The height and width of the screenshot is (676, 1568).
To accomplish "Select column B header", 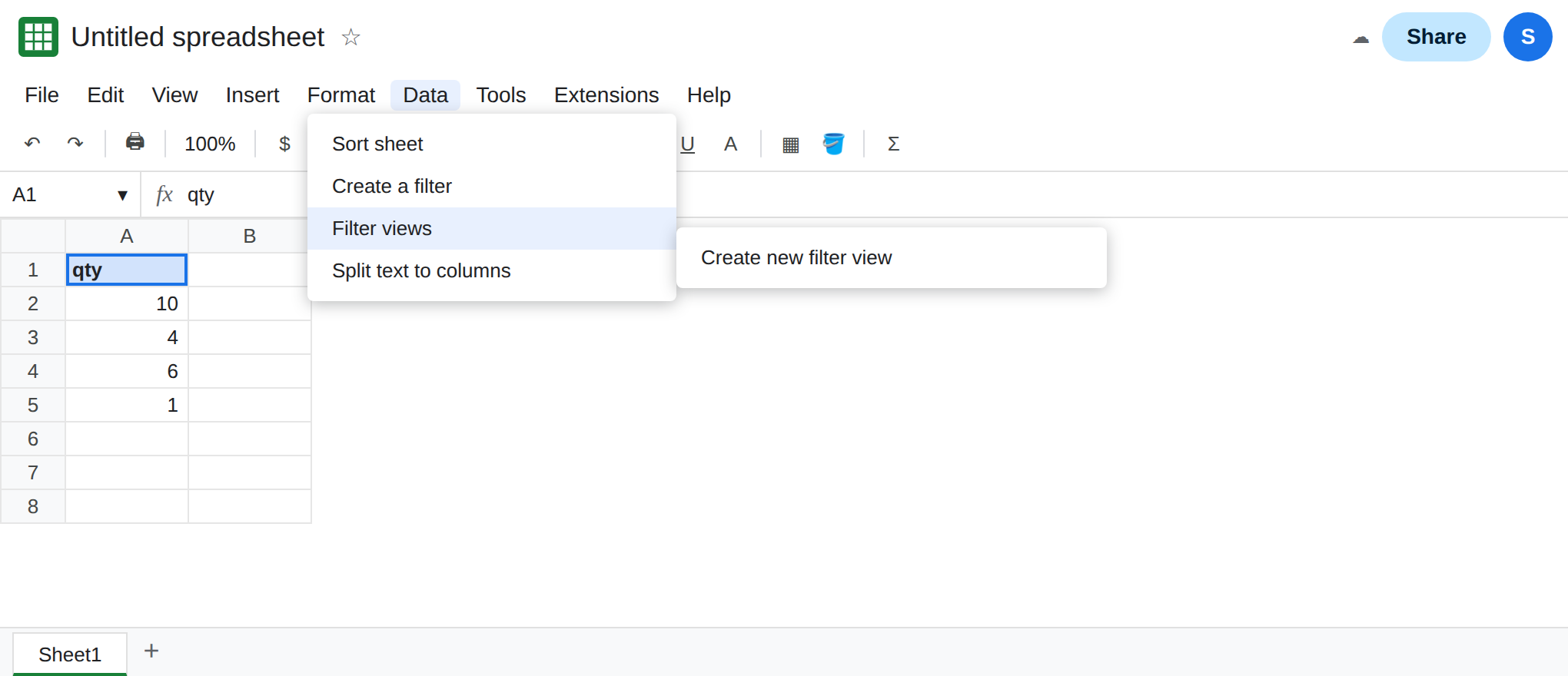I will [x=250, y=236].
